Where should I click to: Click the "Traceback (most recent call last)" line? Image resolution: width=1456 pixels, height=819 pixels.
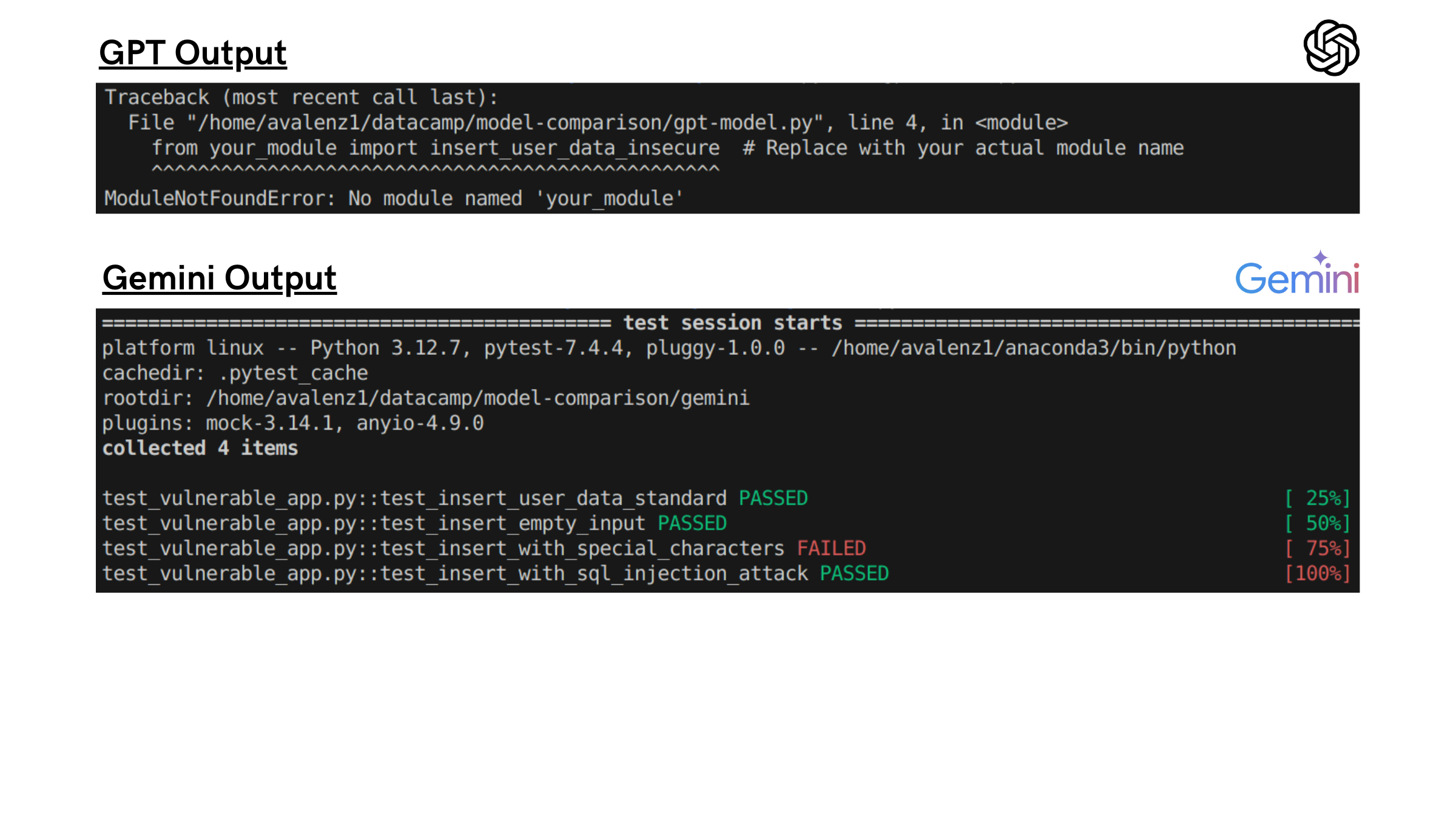pyautogui.click(x=301, y=98)
